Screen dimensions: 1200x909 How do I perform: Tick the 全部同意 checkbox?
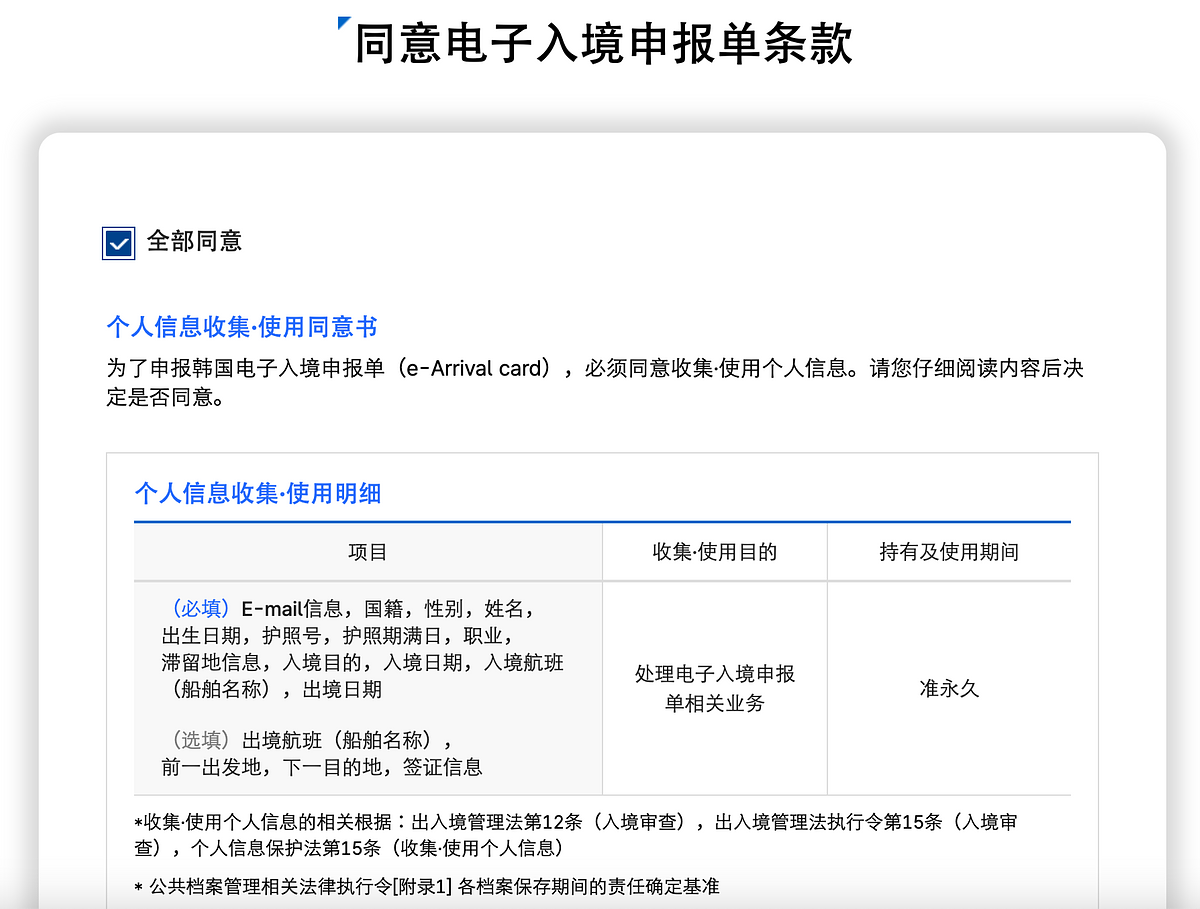tap(118, 243)
